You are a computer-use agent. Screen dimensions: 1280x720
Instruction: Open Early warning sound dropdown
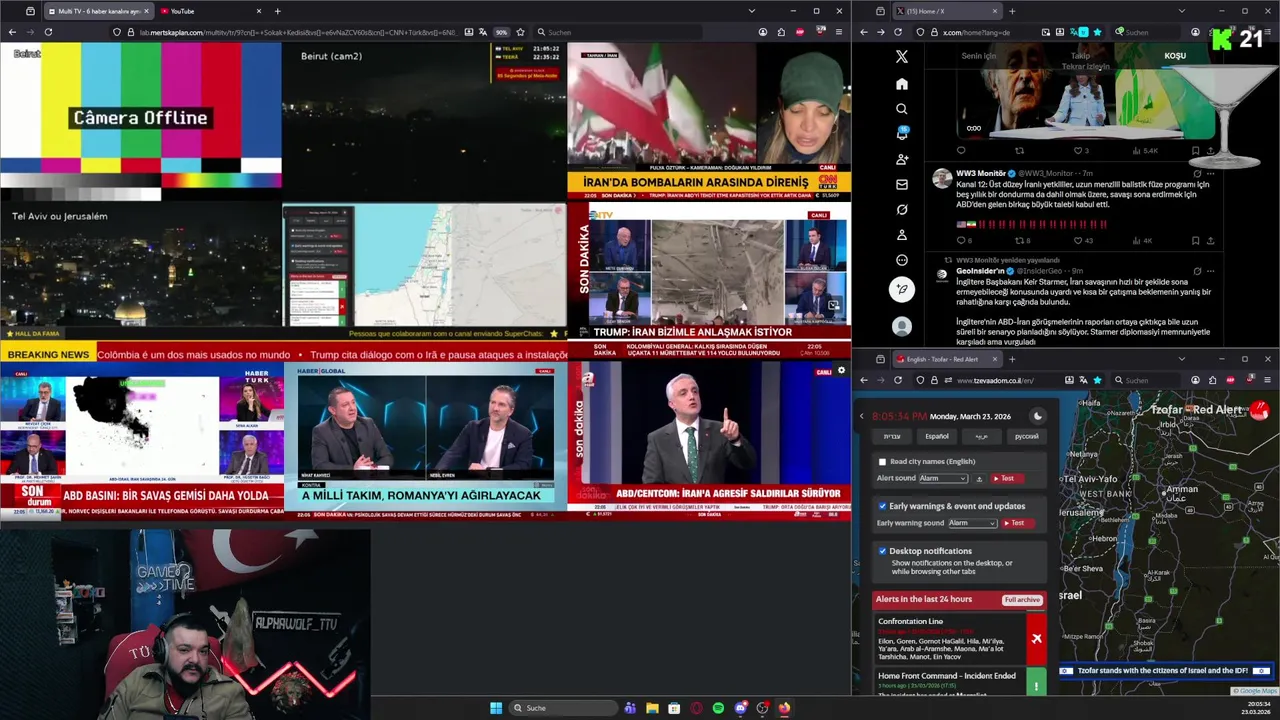tap(972, 523)
